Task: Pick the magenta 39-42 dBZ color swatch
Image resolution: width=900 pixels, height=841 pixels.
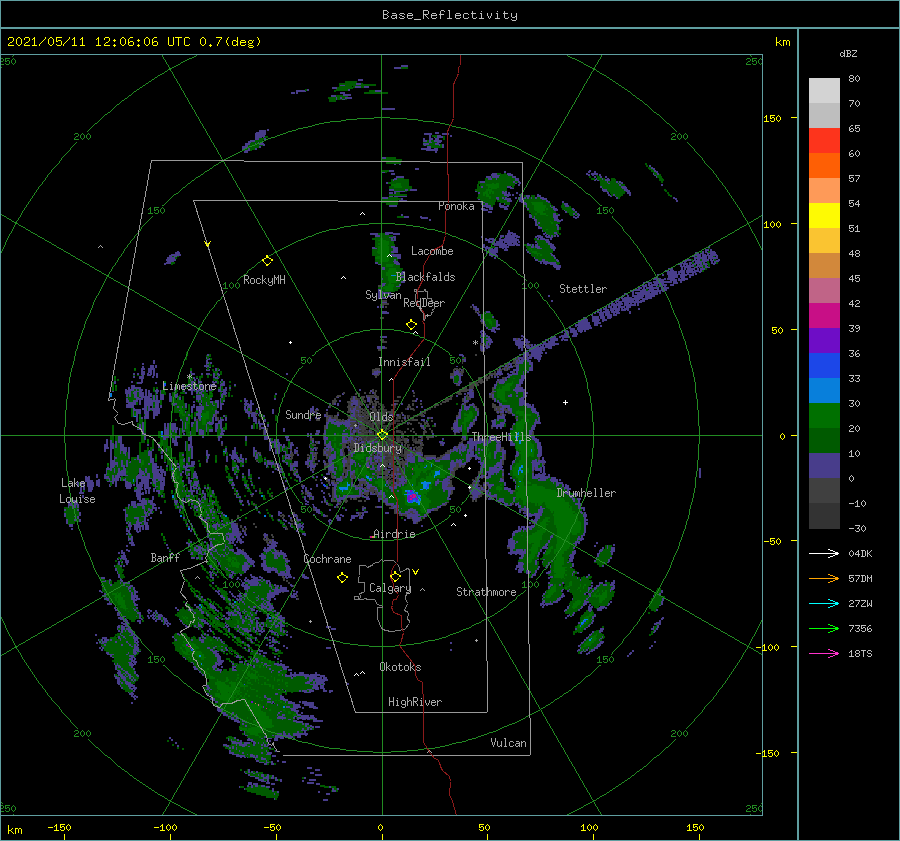Action: [x=824, y=316]
